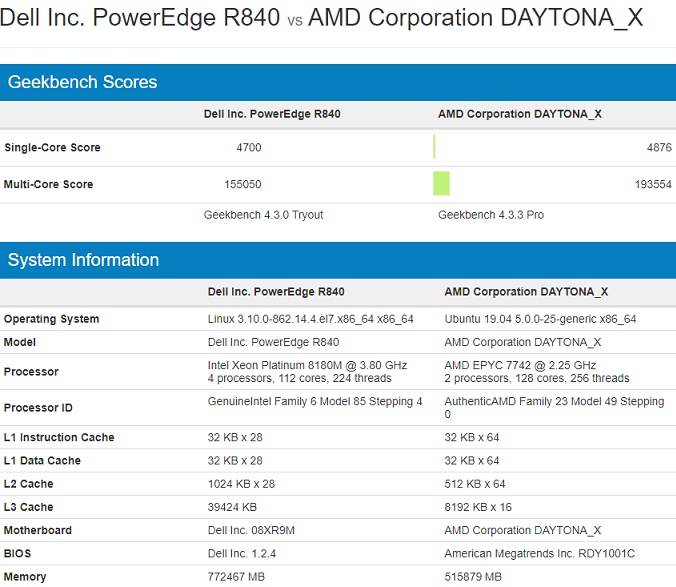The width and height of the screenshot is (676, 587).
Task: Click AuthenticAMD Family 23 Model 49 value
Action: (554, 408)
